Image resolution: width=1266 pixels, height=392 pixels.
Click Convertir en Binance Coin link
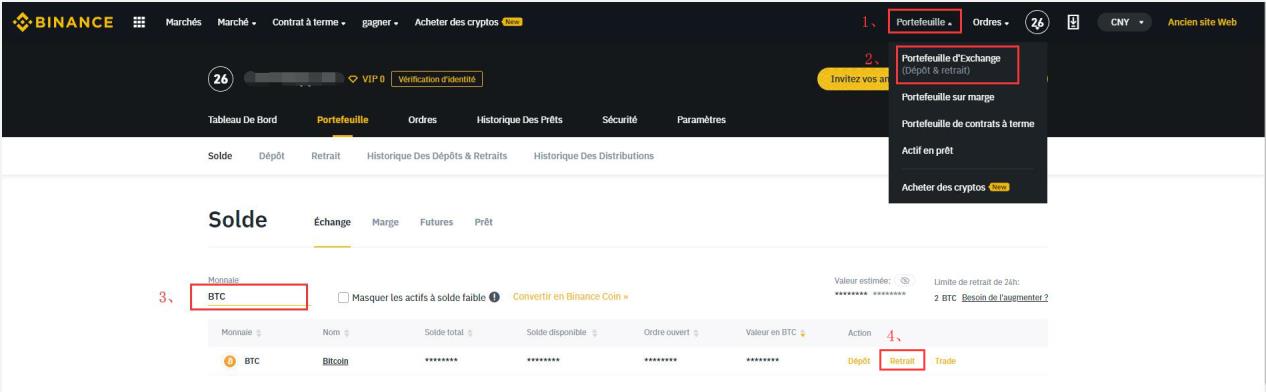pos(571,298)
